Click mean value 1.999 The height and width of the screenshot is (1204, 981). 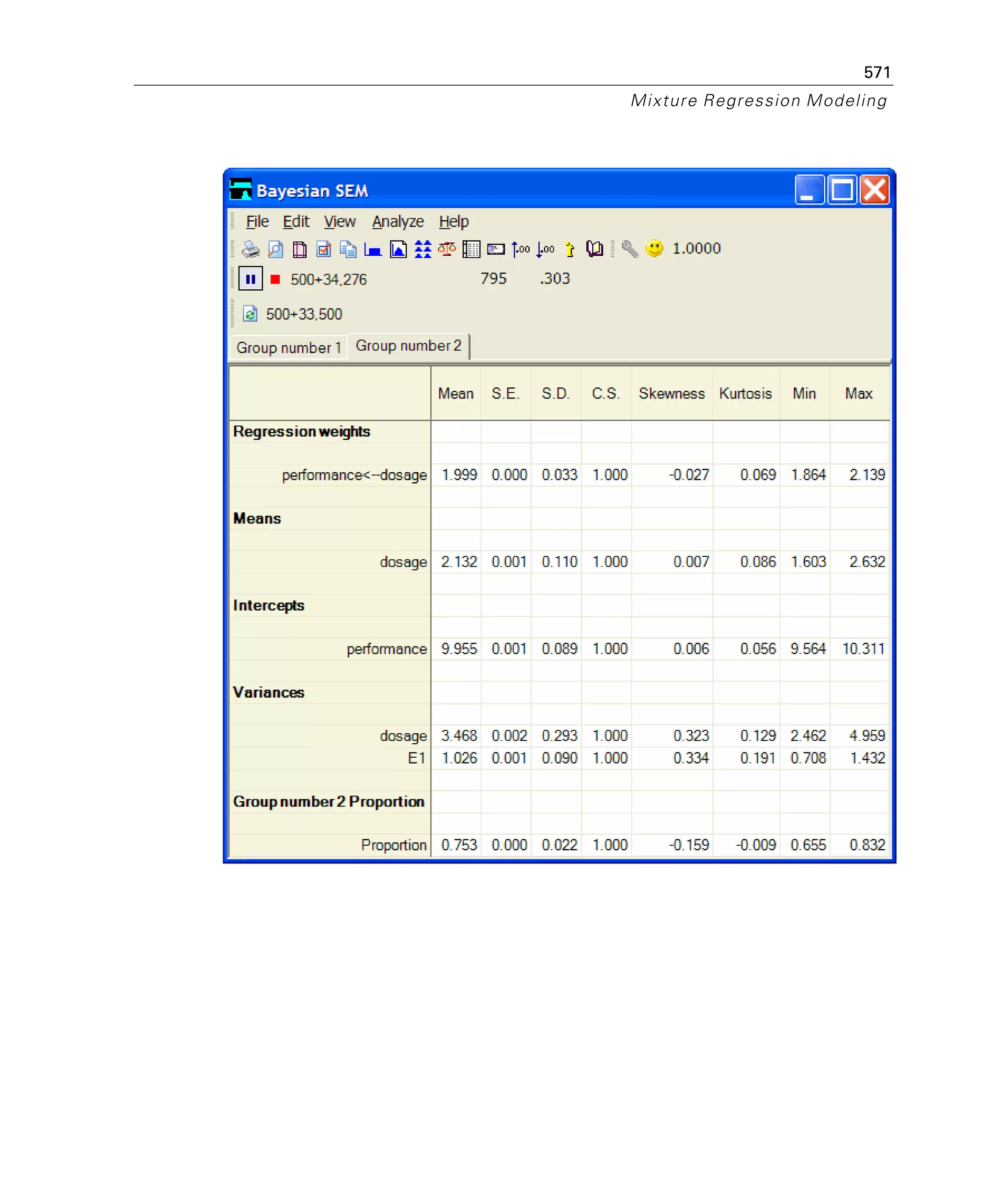[459, 475]
